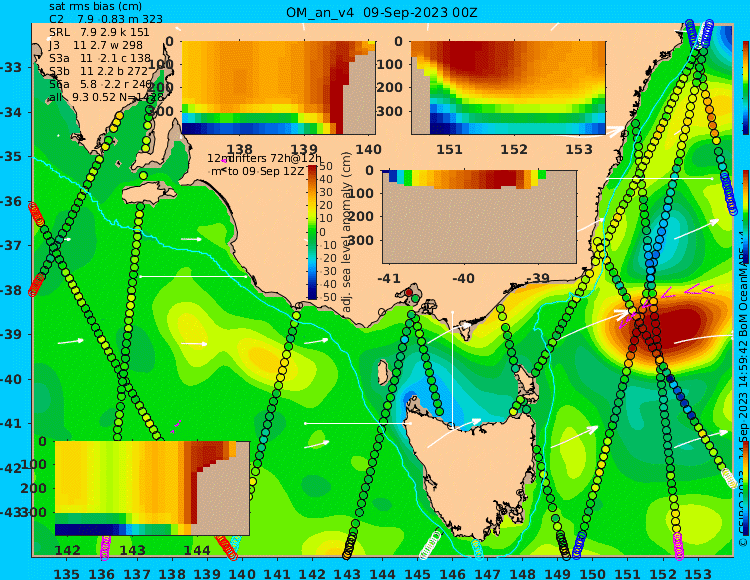Select colorbar tick label 50
This screenshot has width=750, height=580.
tap(326, 166)
